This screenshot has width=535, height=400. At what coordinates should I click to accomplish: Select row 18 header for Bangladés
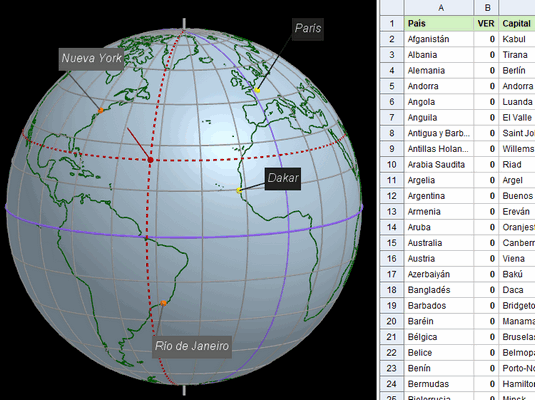point(392,290)
